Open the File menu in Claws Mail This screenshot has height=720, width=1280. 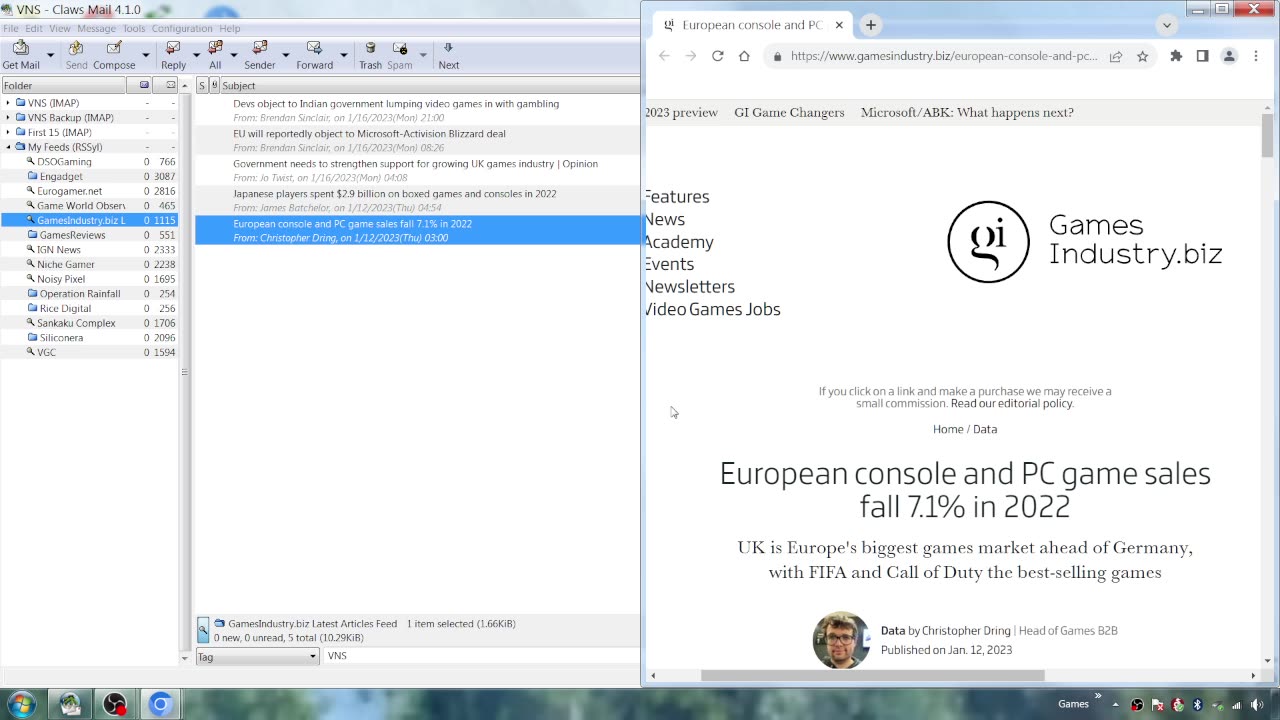pos(10,28)
